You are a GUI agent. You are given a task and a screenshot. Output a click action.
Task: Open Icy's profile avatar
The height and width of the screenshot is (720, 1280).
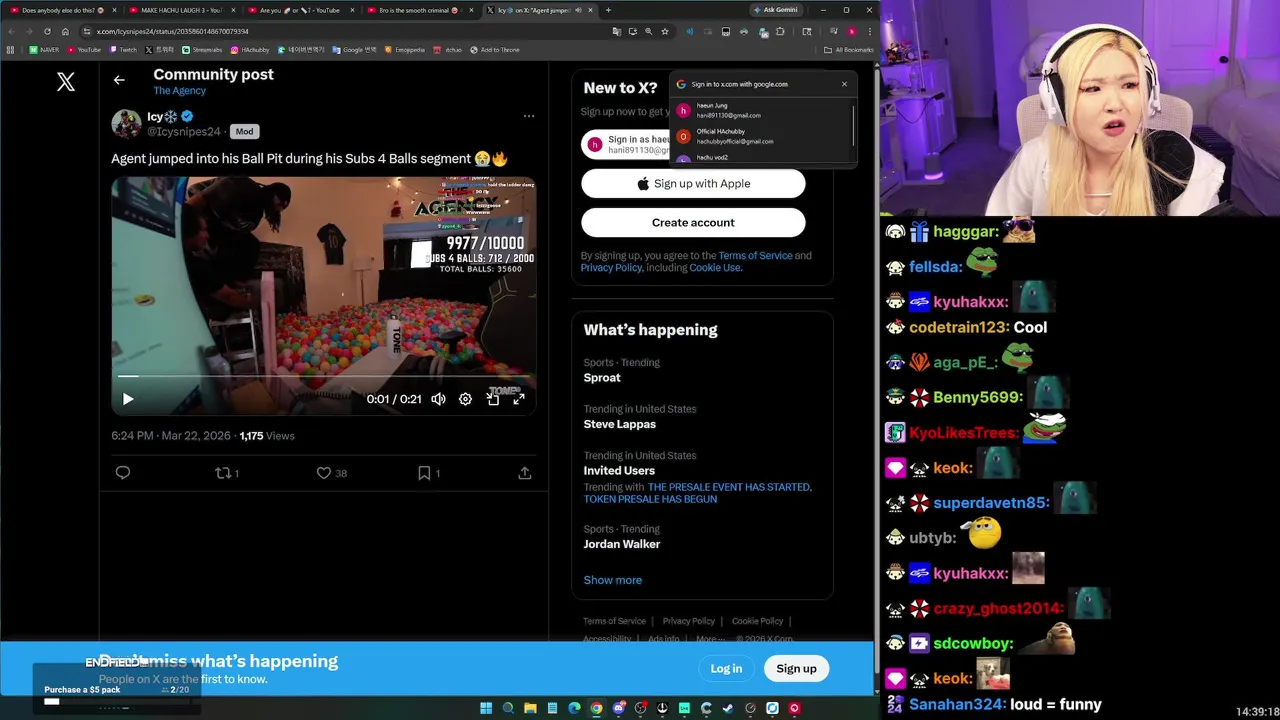point(126,123)
